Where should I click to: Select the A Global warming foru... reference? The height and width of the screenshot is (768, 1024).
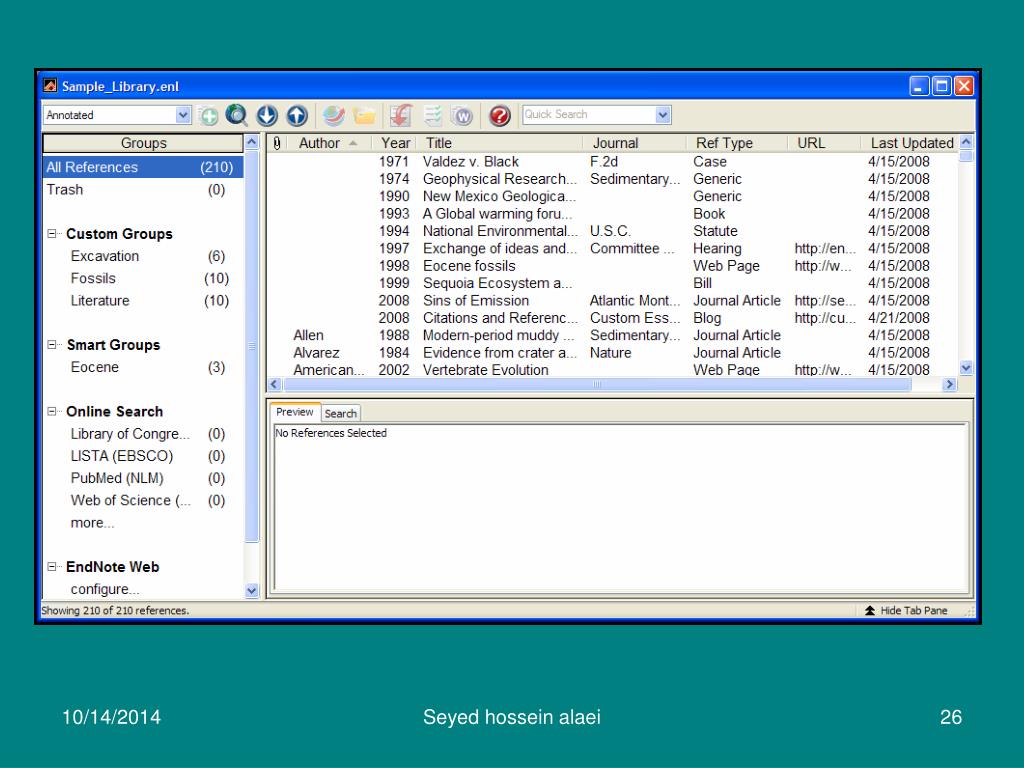(611, 214)
